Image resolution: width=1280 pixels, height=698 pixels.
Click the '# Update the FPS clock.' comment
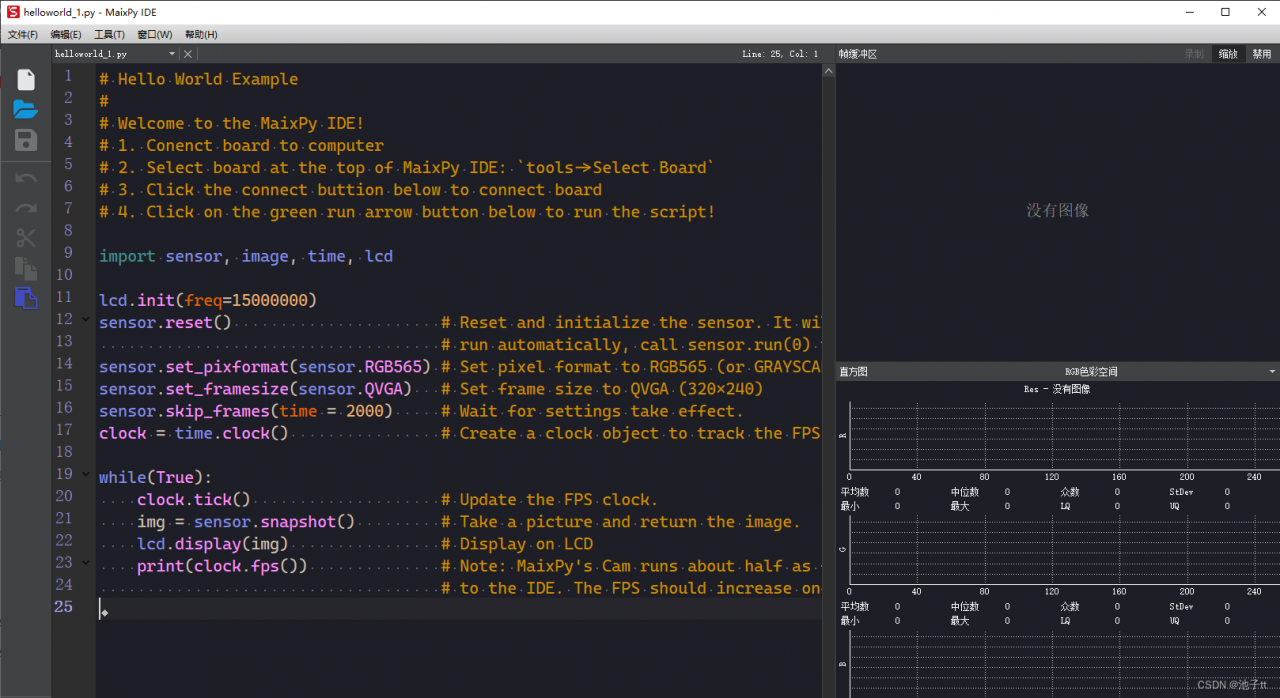(x=549, y=499)
